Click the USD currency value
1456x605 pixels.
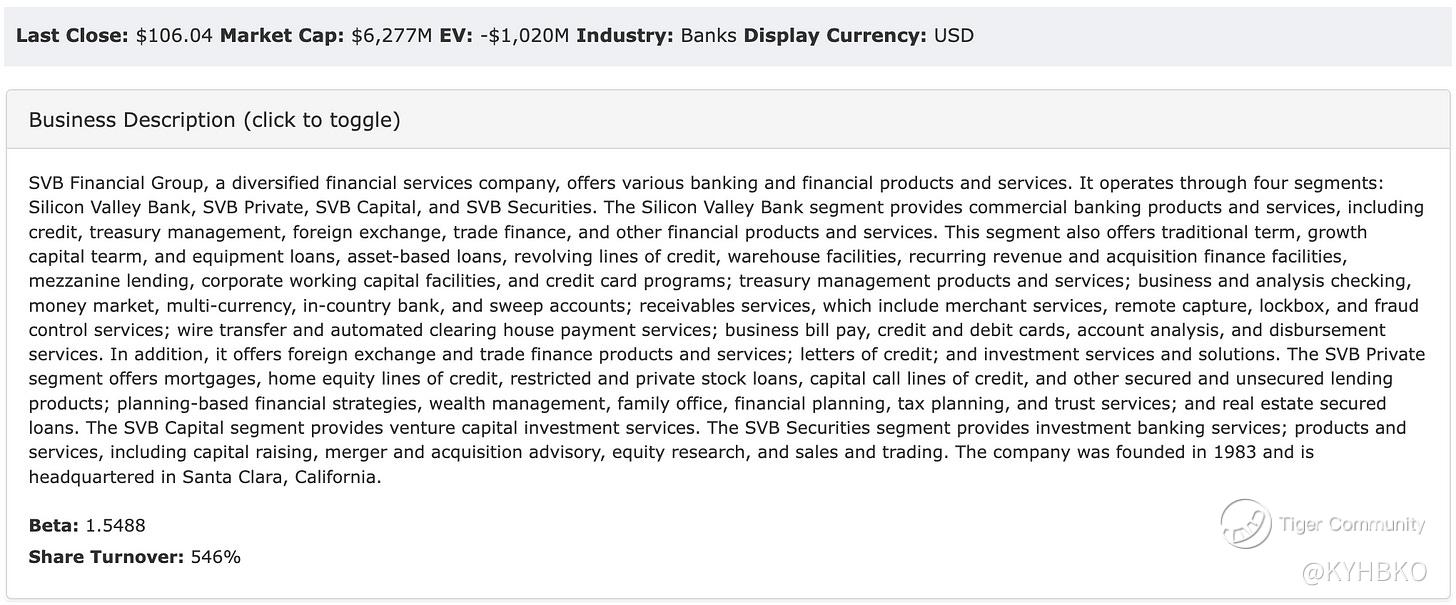coord(954,36)
